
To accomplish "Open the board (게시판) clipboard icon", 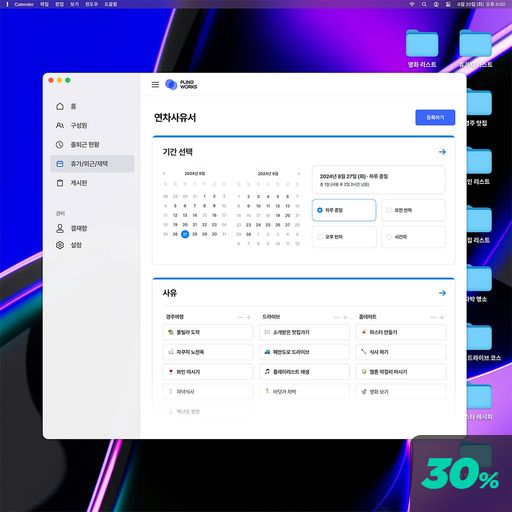I will click(x=60, y=183).
